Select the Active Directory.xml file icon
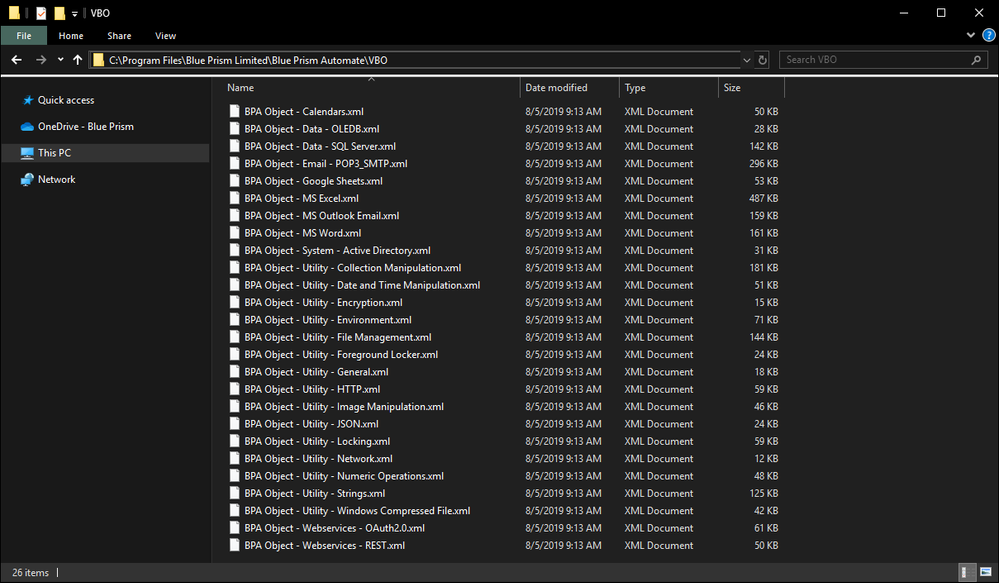 click(234, 250)
